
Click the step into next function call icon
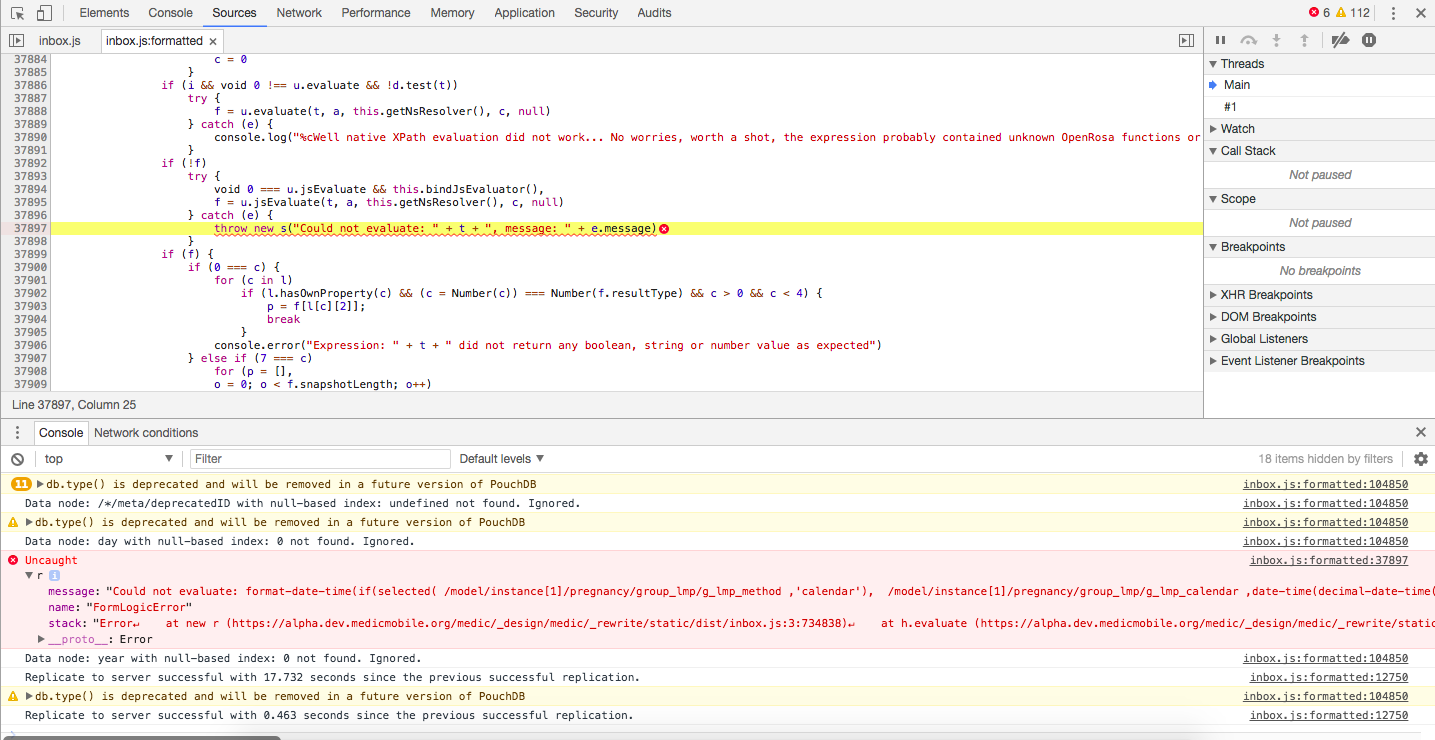(x=1274, y=40)
